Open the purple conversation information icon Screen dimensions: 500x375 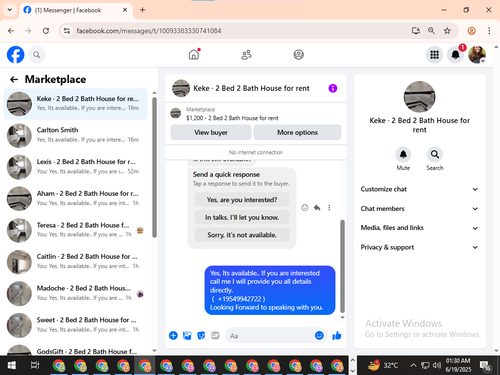pos(333,88)
